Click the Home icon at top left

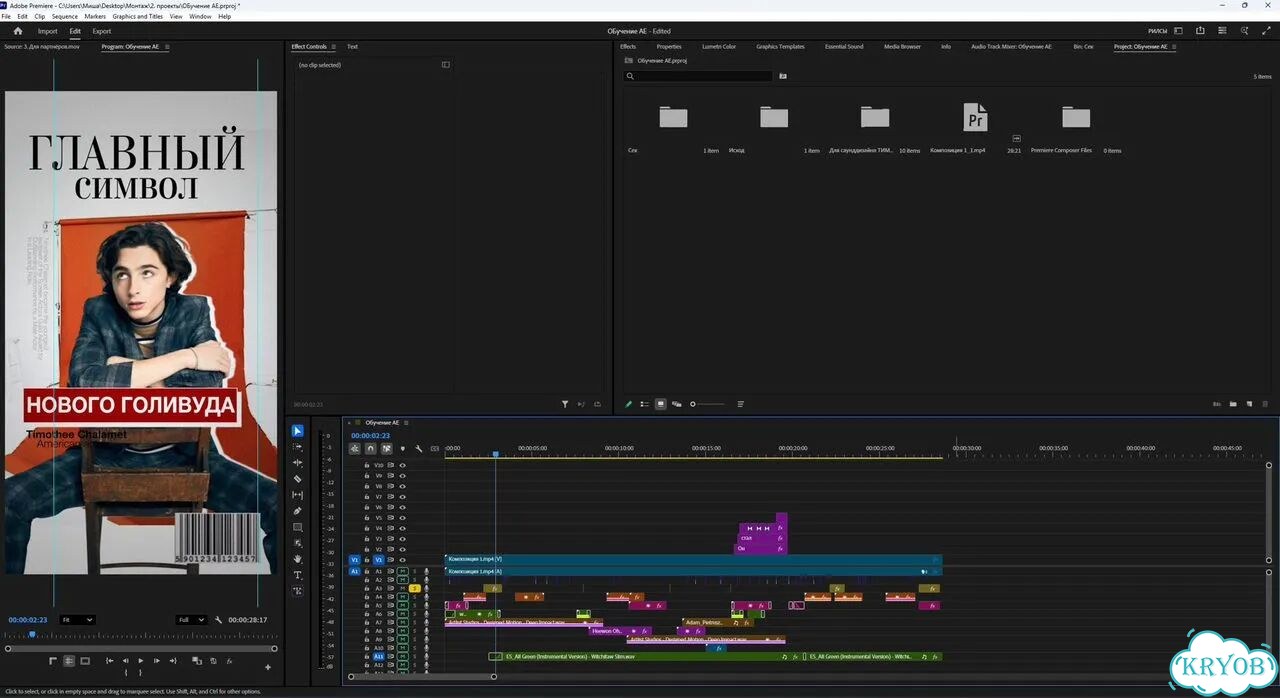click(x=17, y=31)
